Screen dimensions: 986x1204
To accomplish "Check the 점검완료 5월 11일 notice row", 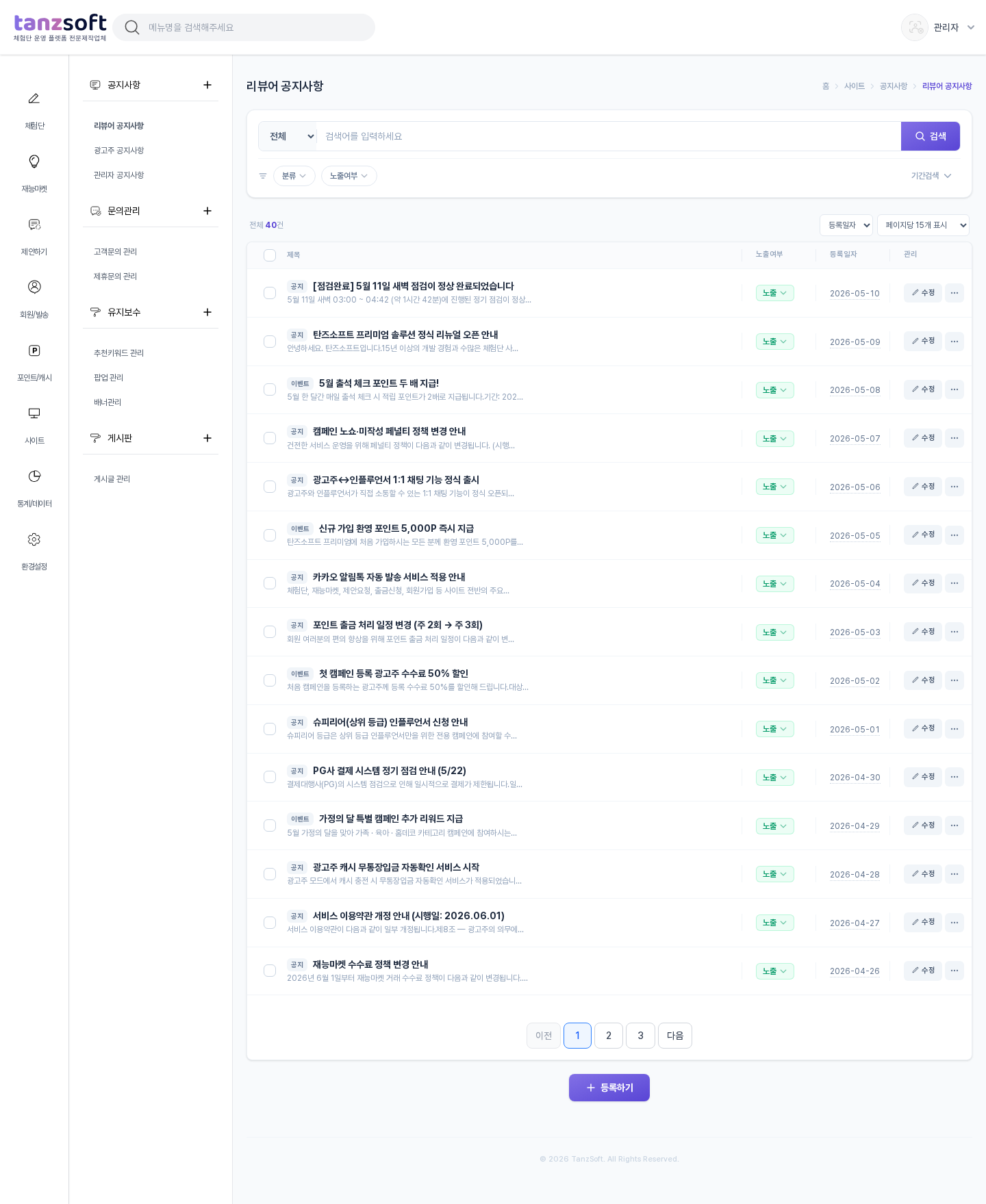I will coord(270,293).
